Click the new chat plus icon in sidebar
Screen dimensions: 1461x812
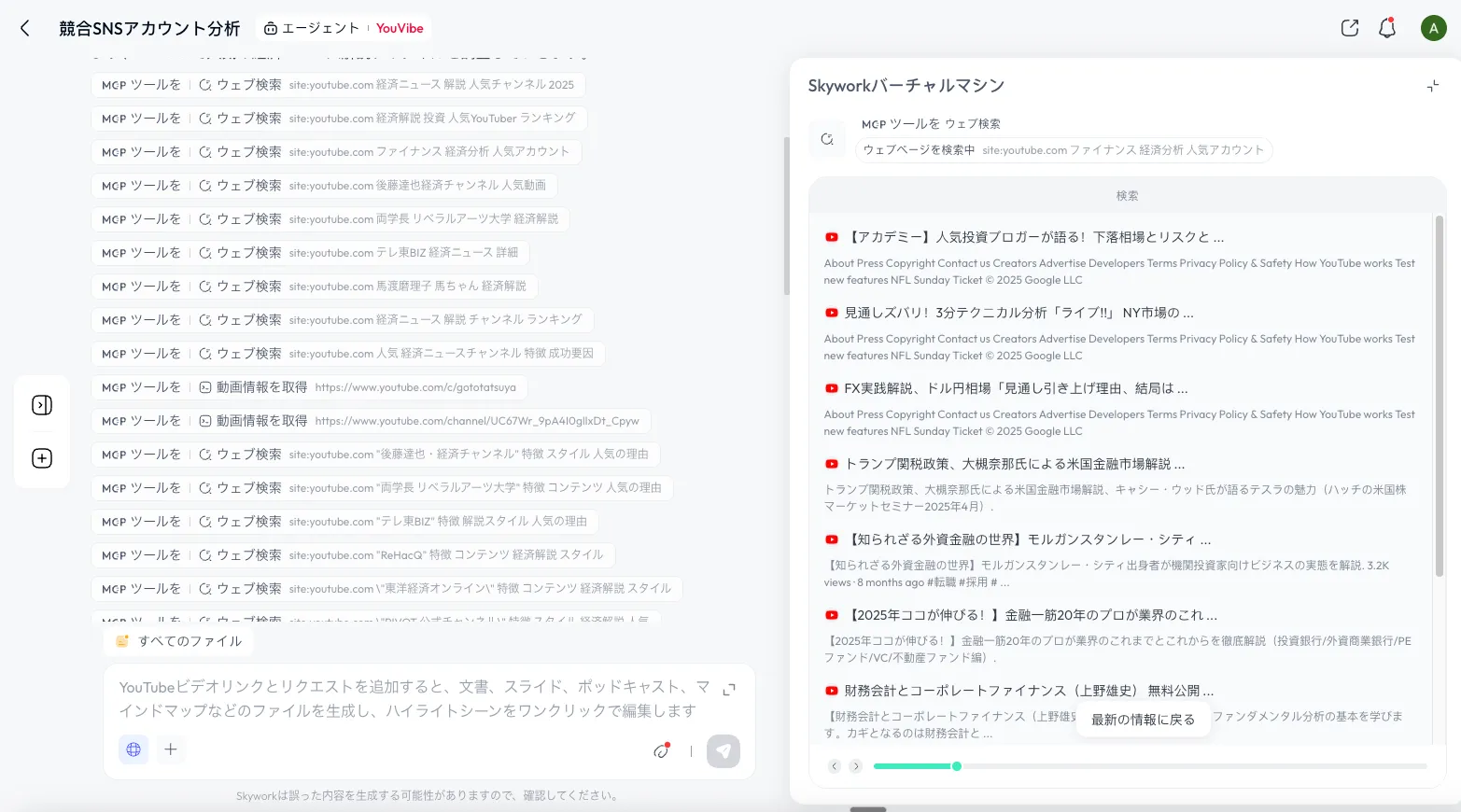click(x=42, y=458)
